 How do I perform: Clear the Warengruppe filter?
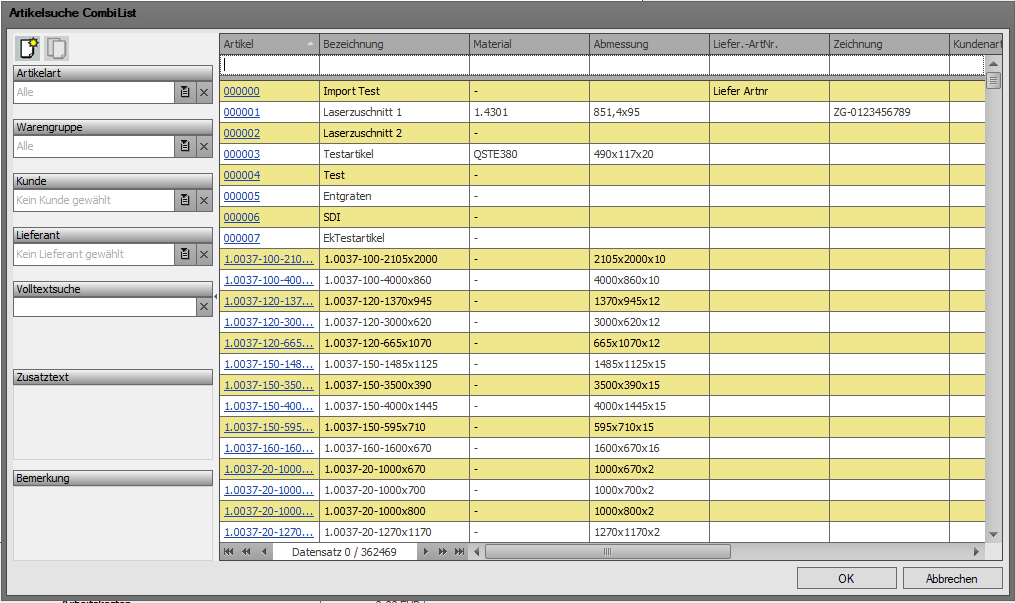(x=204, y=146)
